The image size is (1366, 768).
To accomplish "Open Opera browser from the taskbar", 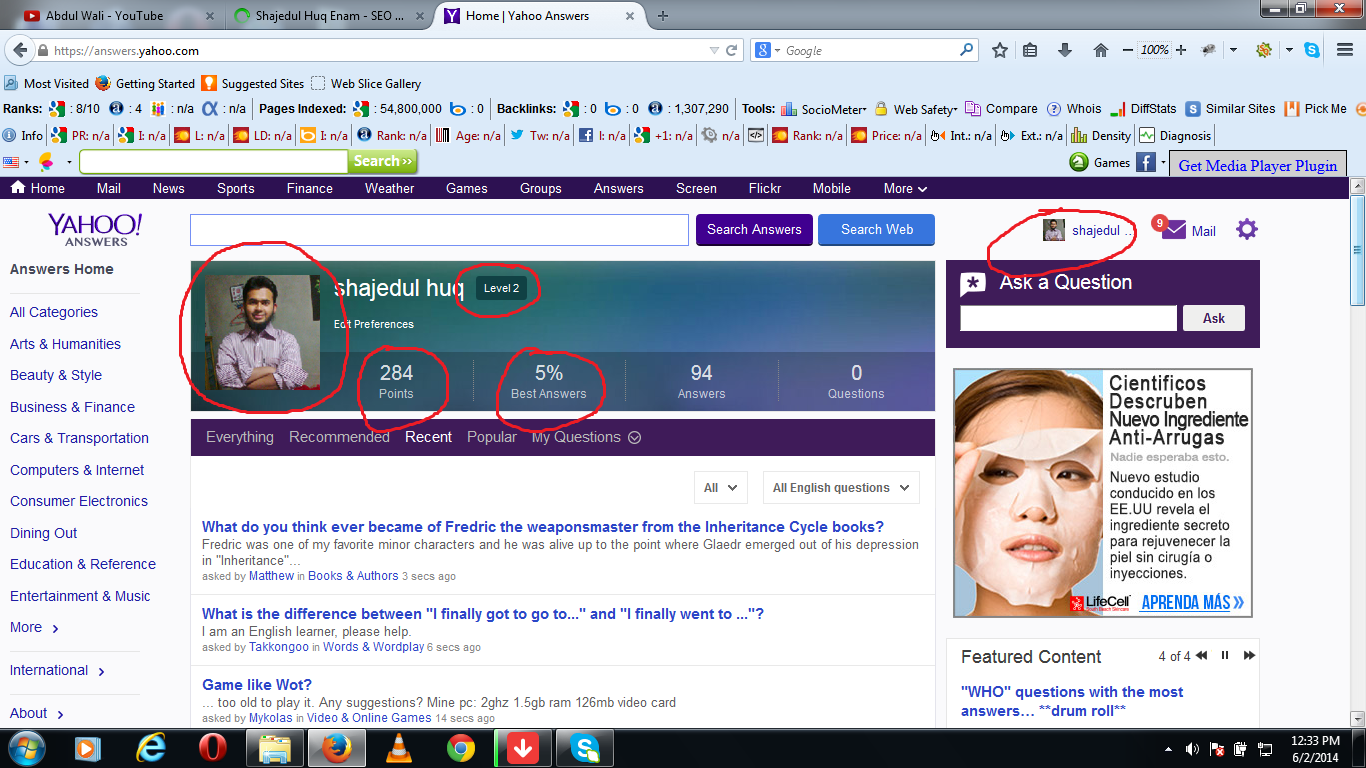I will (212, 748).
